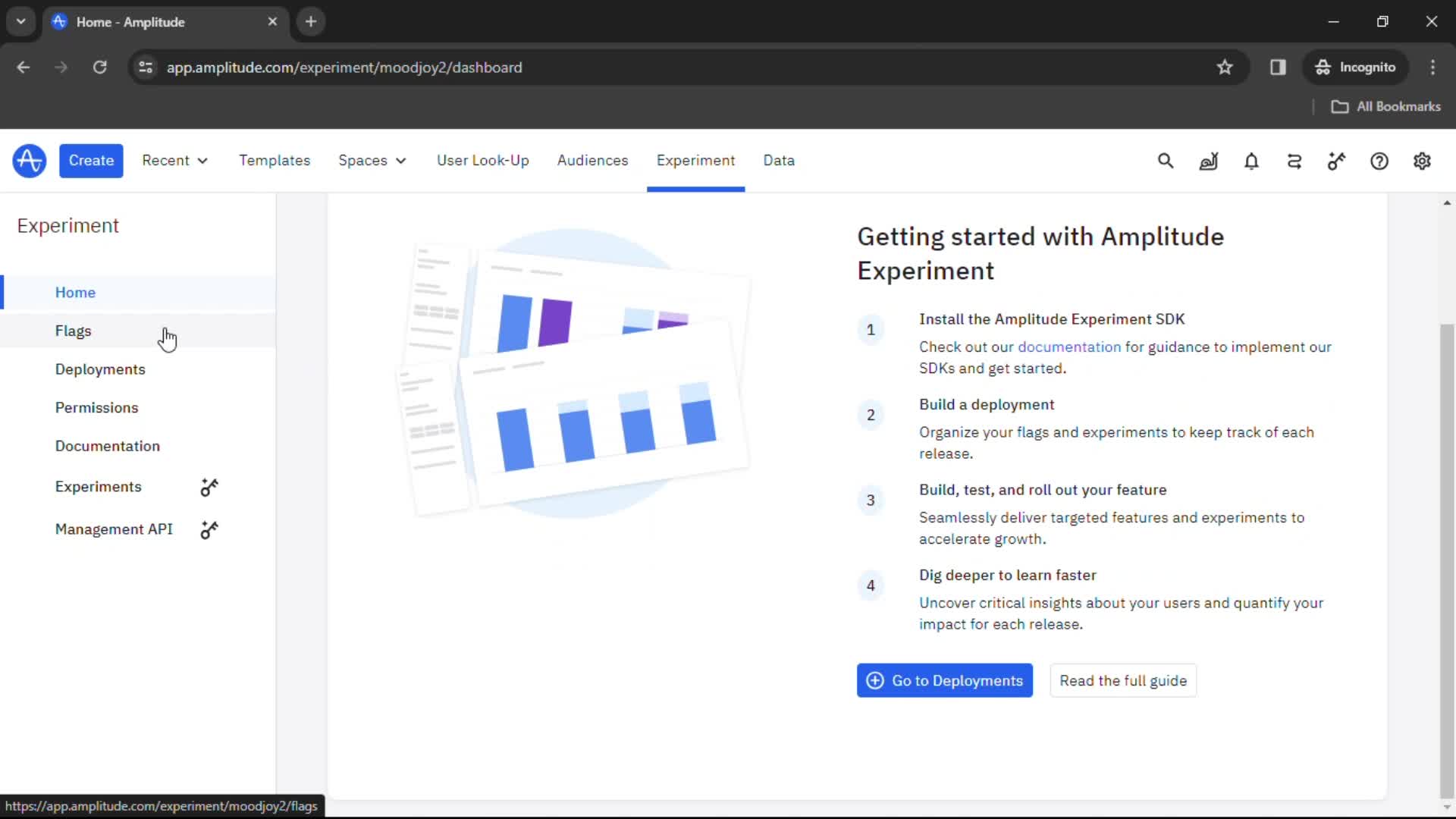This screenshot has height=819, width=1456.
Task: Open Flags in the sidebar
Action: click(138, 331)
